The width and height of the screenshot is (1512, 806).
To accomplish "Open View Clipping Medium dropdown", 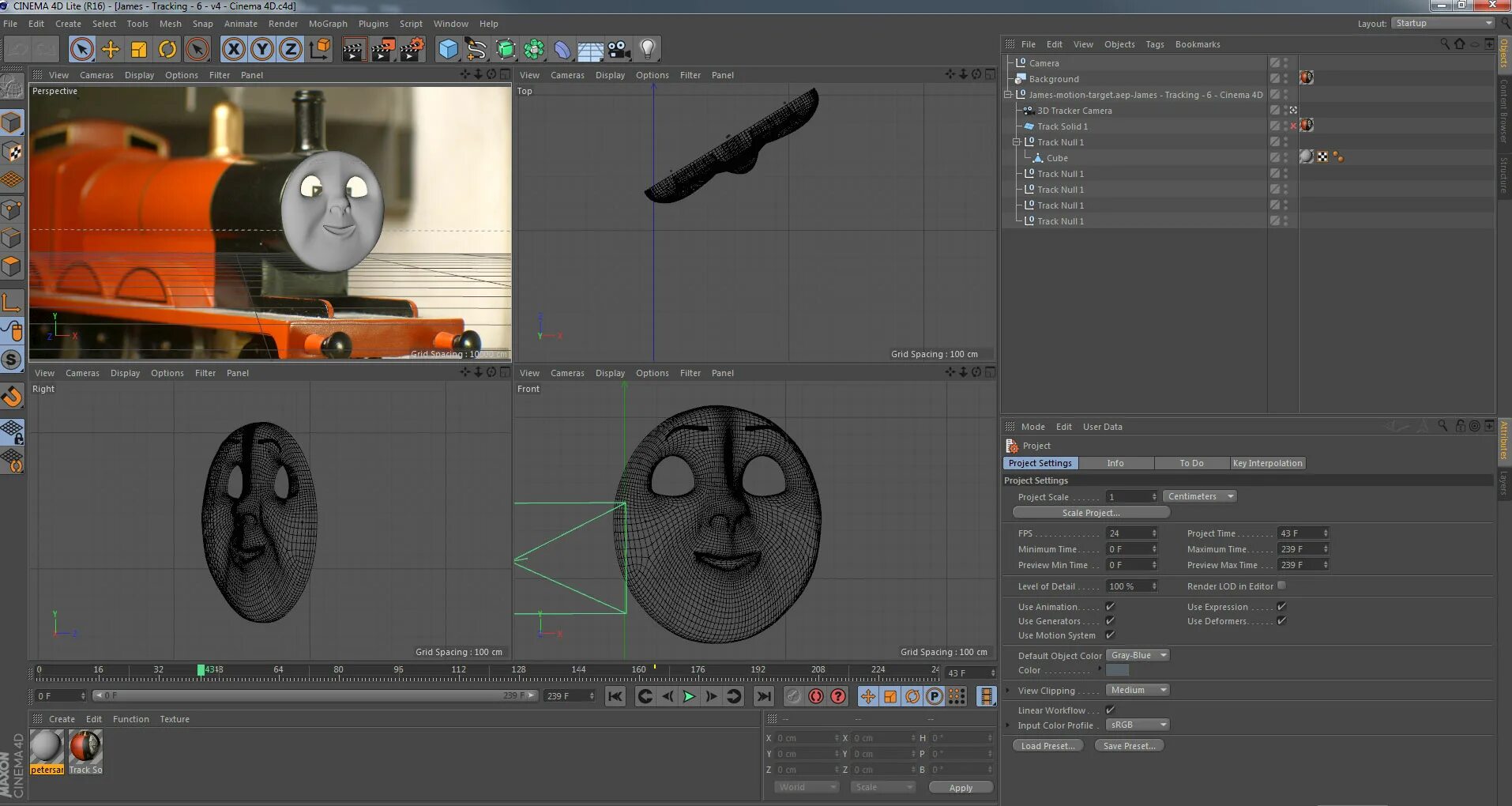I will click(x=1137, y=690).
